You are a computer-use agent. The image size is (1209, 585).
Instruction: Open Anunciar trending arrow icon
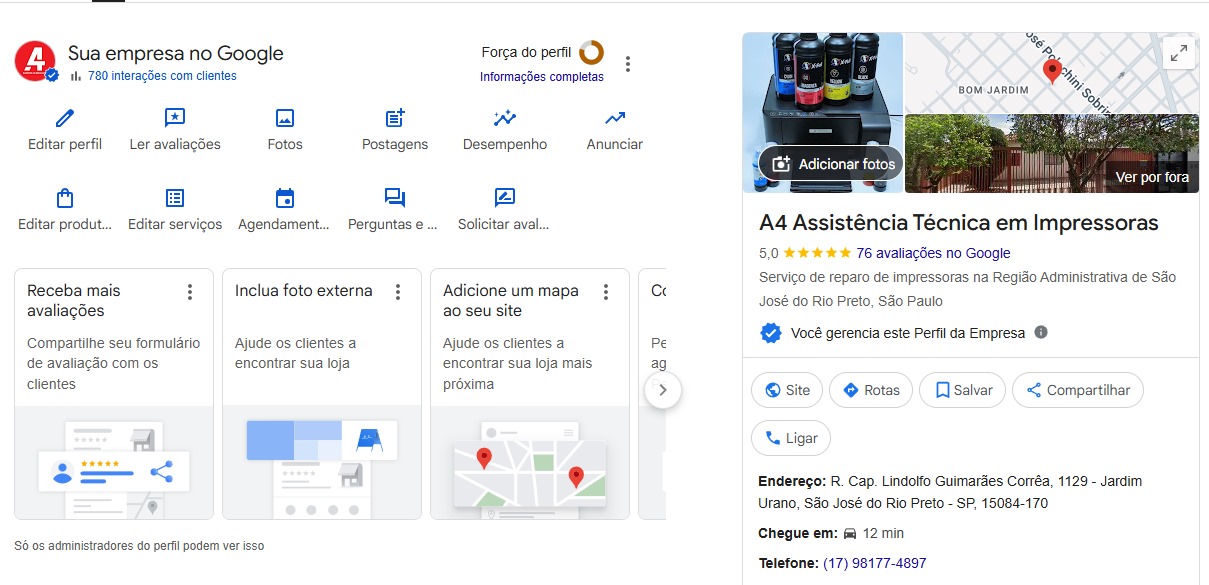click(615, 118)
